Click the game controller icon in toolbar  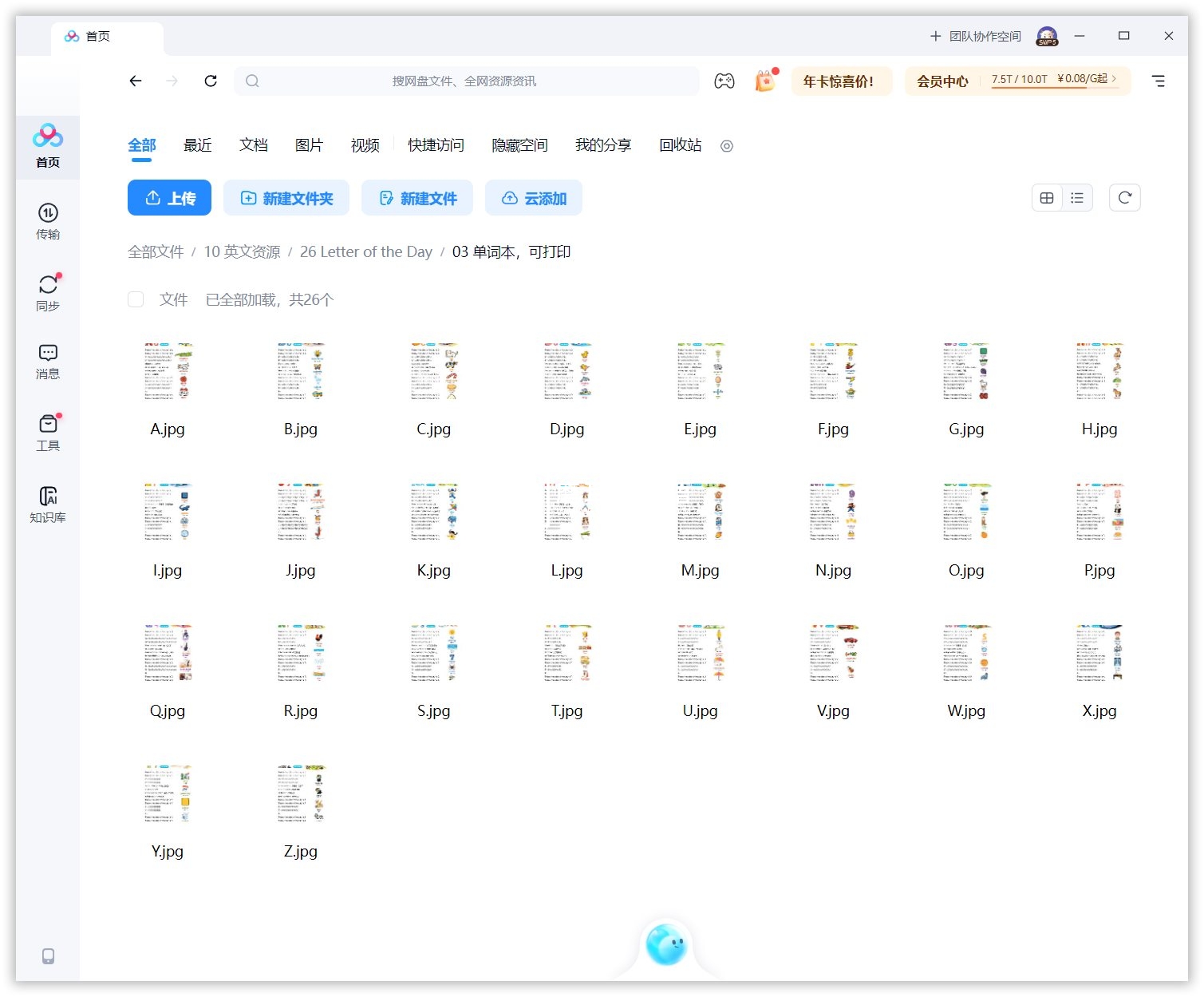click(724, 81)
